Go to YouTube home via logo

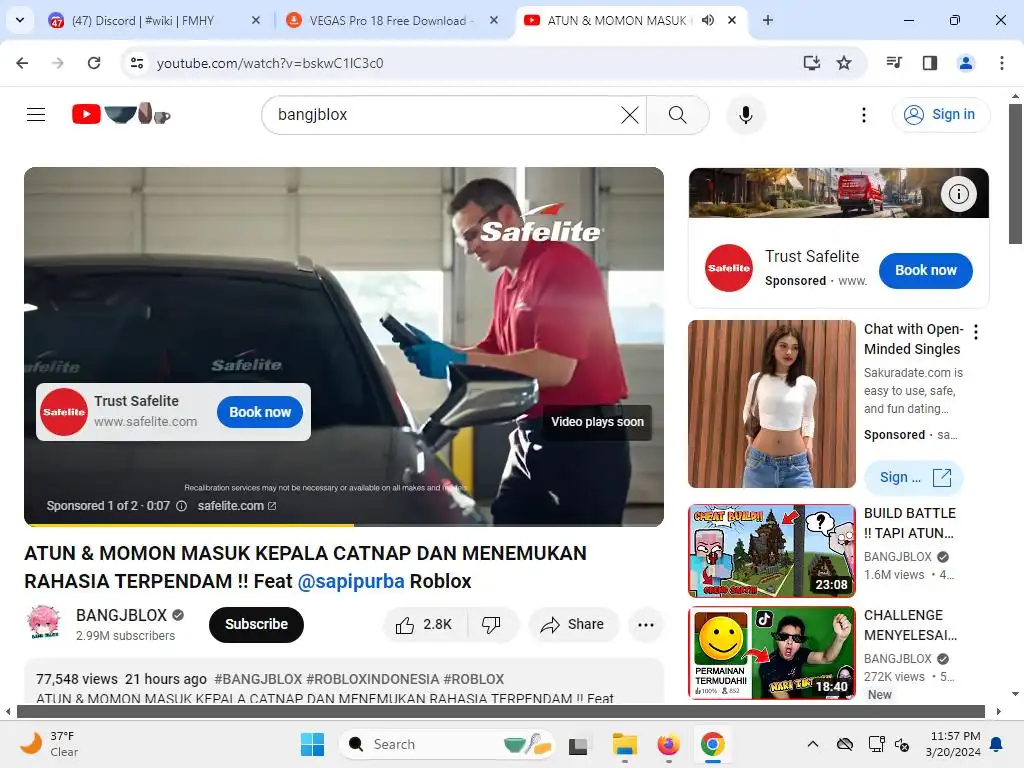(121, 114)
